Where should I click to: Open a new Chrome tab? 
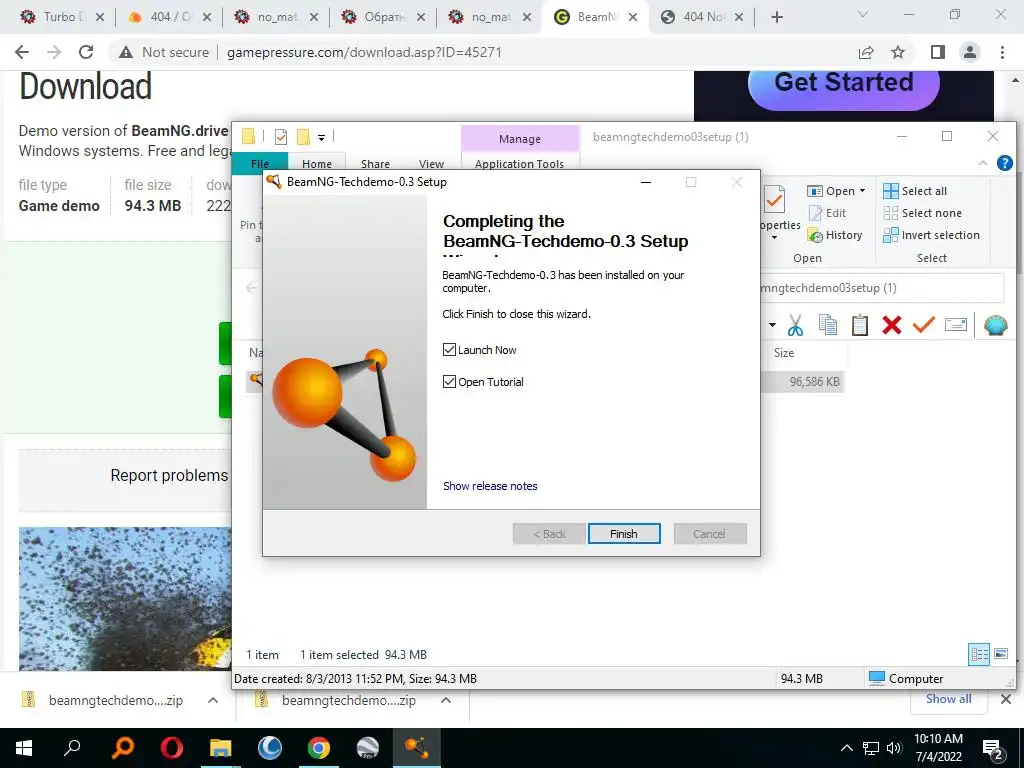pos(776,17)
